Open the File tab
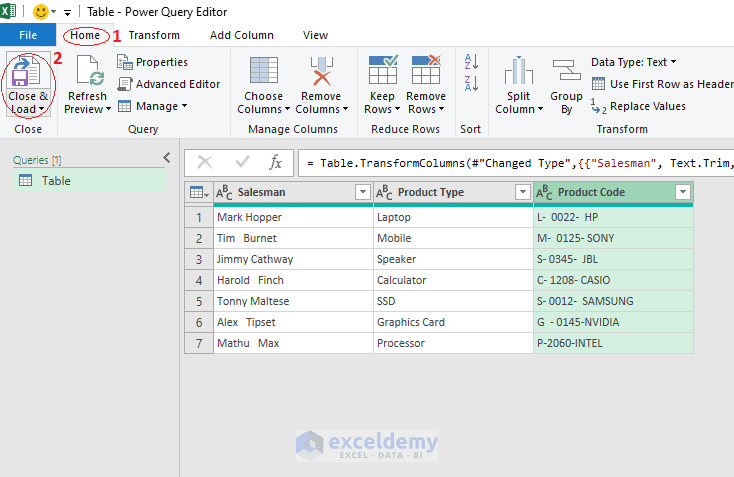The width and height of the screenshot is (734, 477). point(28,35)
